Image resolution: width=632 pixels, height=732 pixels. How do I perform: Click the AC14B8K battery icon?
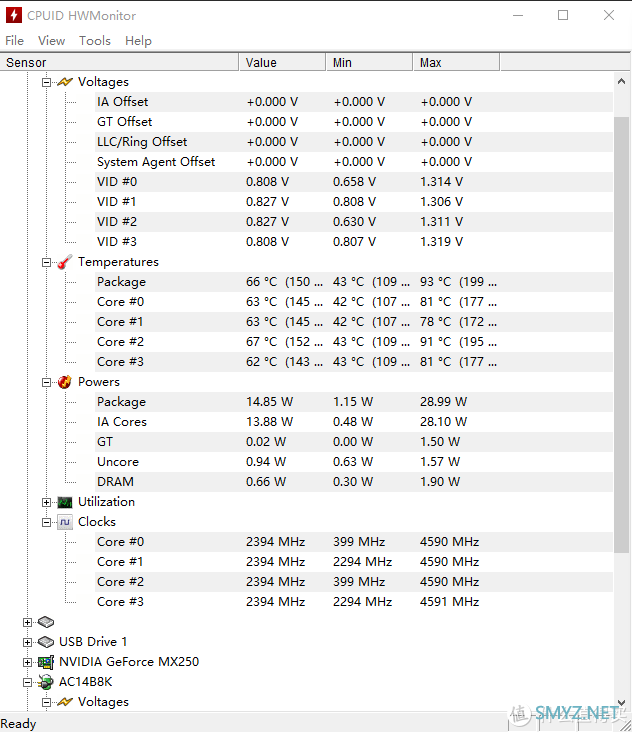click(x=46, y=682)
